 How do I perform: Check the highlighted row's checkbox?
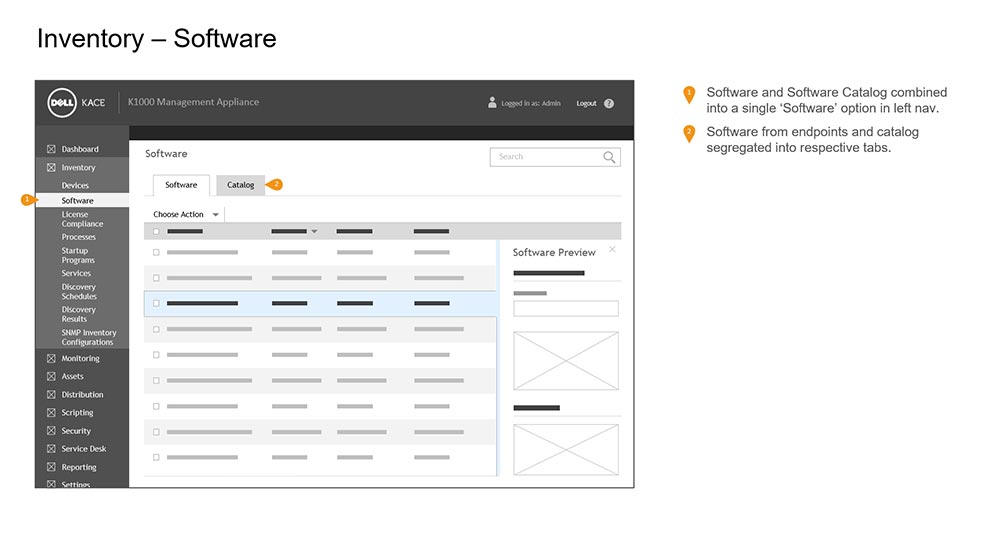tap(156, 303)
